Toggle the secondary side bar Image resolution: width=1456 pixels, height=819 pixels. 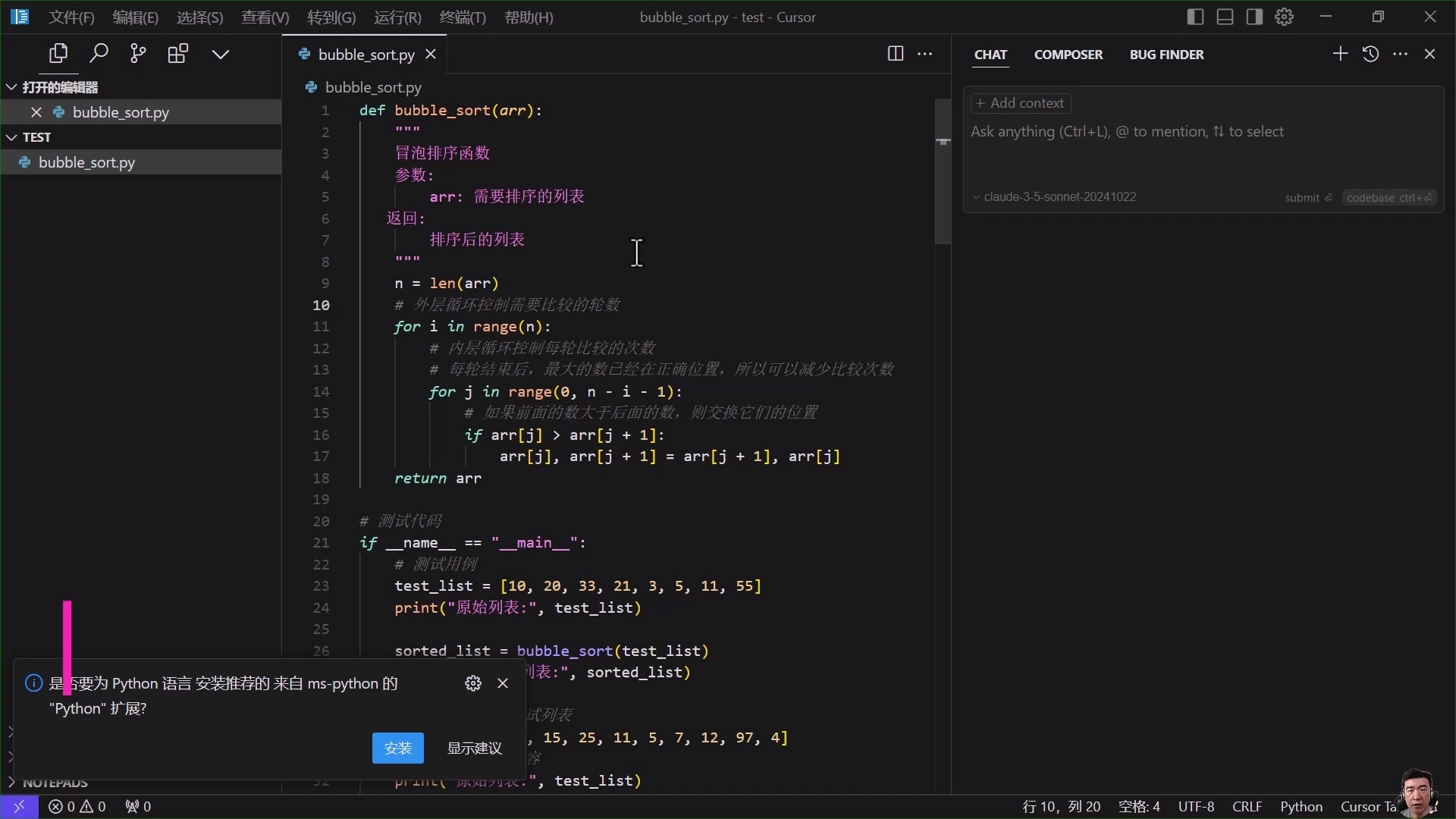[x=1254, y=17]
